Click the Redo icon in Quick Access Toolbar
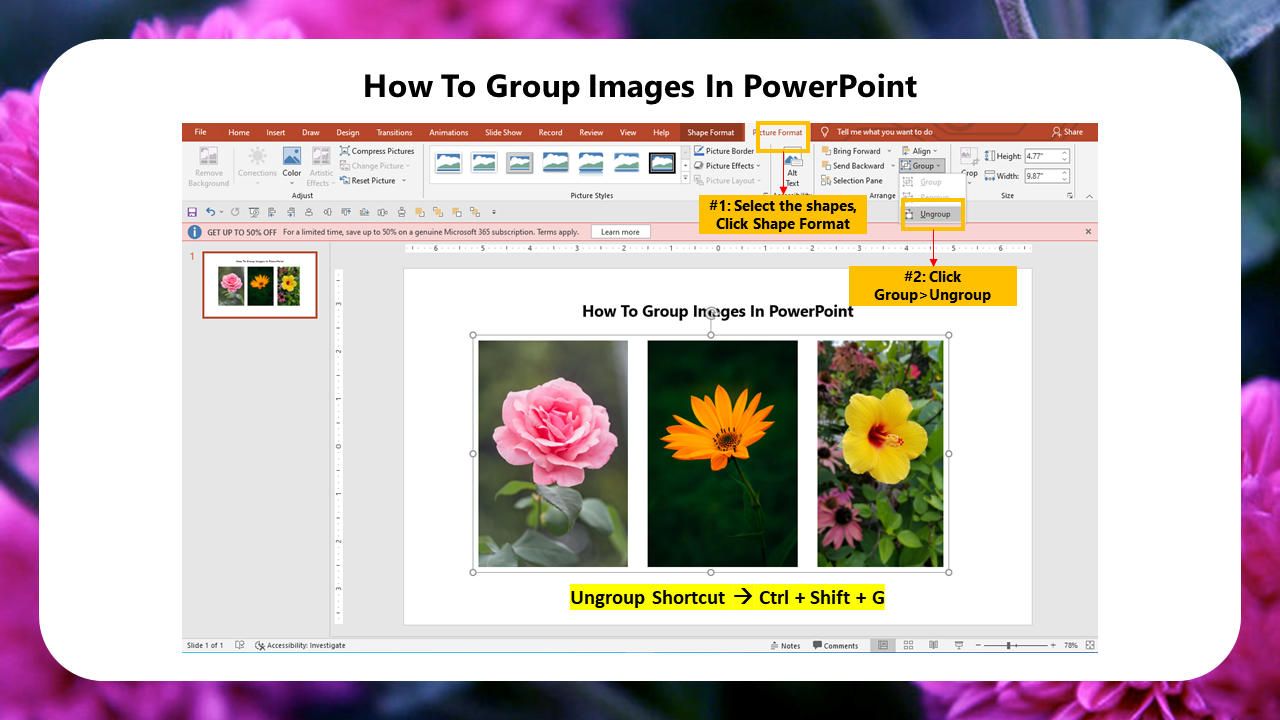The width and height of the screenshot is (1280, 720). (235, 212)
